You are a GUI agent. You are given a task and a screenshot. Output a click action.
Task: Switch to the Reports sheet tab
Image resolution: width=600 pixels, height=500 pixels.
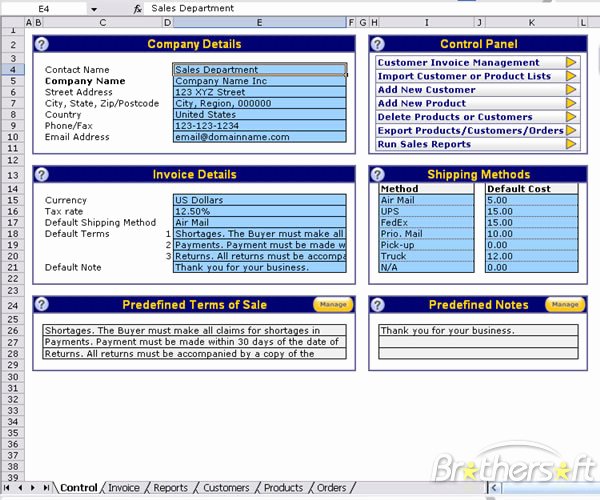170,488
